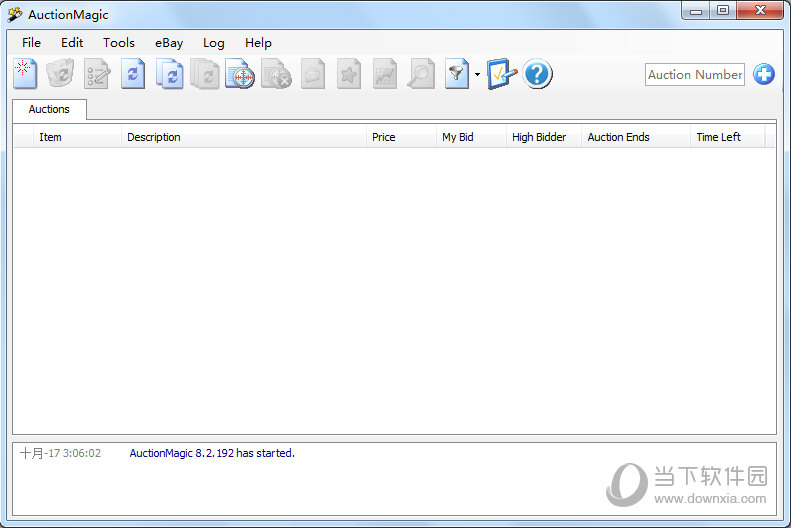Focus the Auction Number input field

(x=695, y=75)
